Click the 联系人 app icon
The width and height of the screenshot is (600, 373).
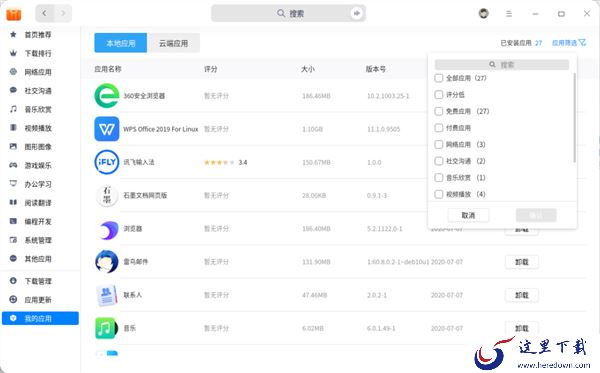(x=107, y=295)
